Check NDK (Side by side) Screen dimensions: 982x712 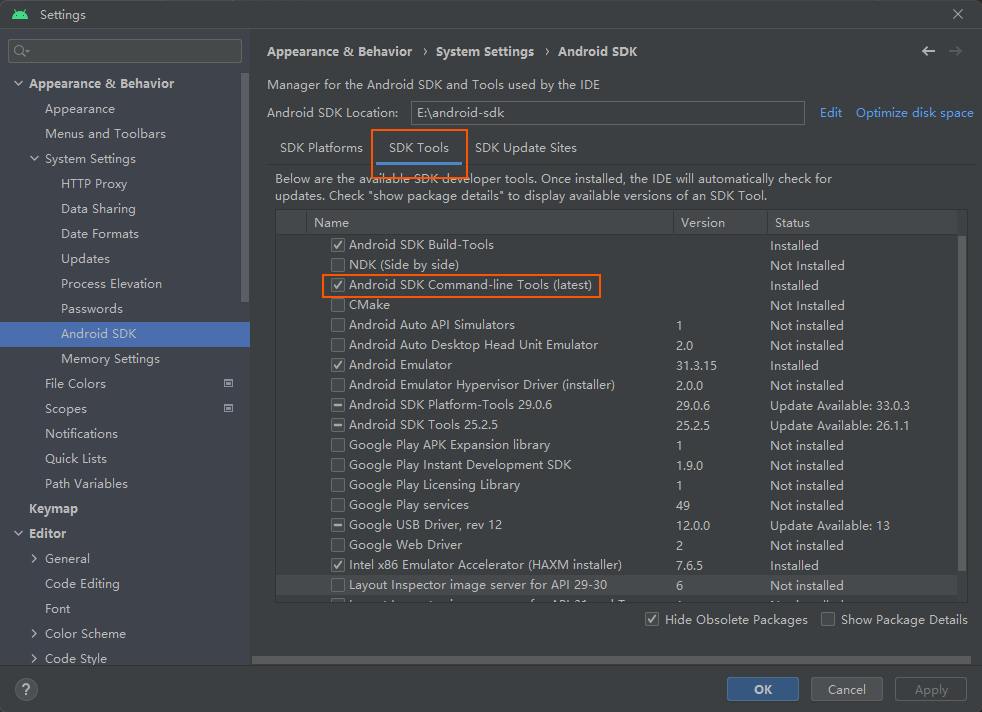point(338,265)
